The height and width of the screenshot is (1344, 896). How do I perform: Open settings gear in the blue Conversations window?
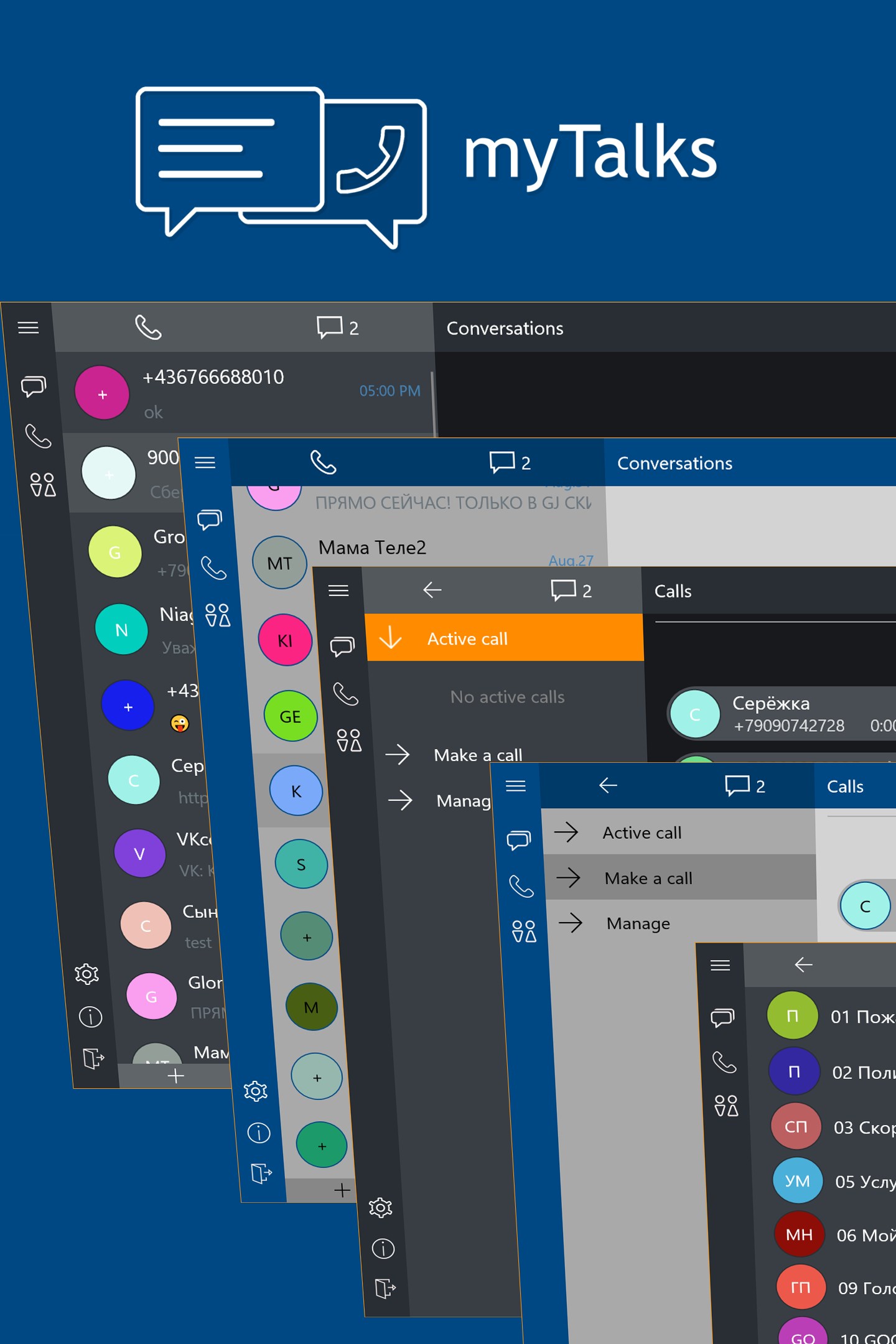(256, 1091)
